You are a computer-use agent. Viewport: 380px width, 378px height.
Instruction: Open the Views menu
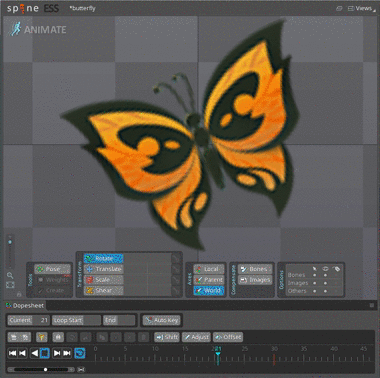pyautogui.click(x=361, y=8)
